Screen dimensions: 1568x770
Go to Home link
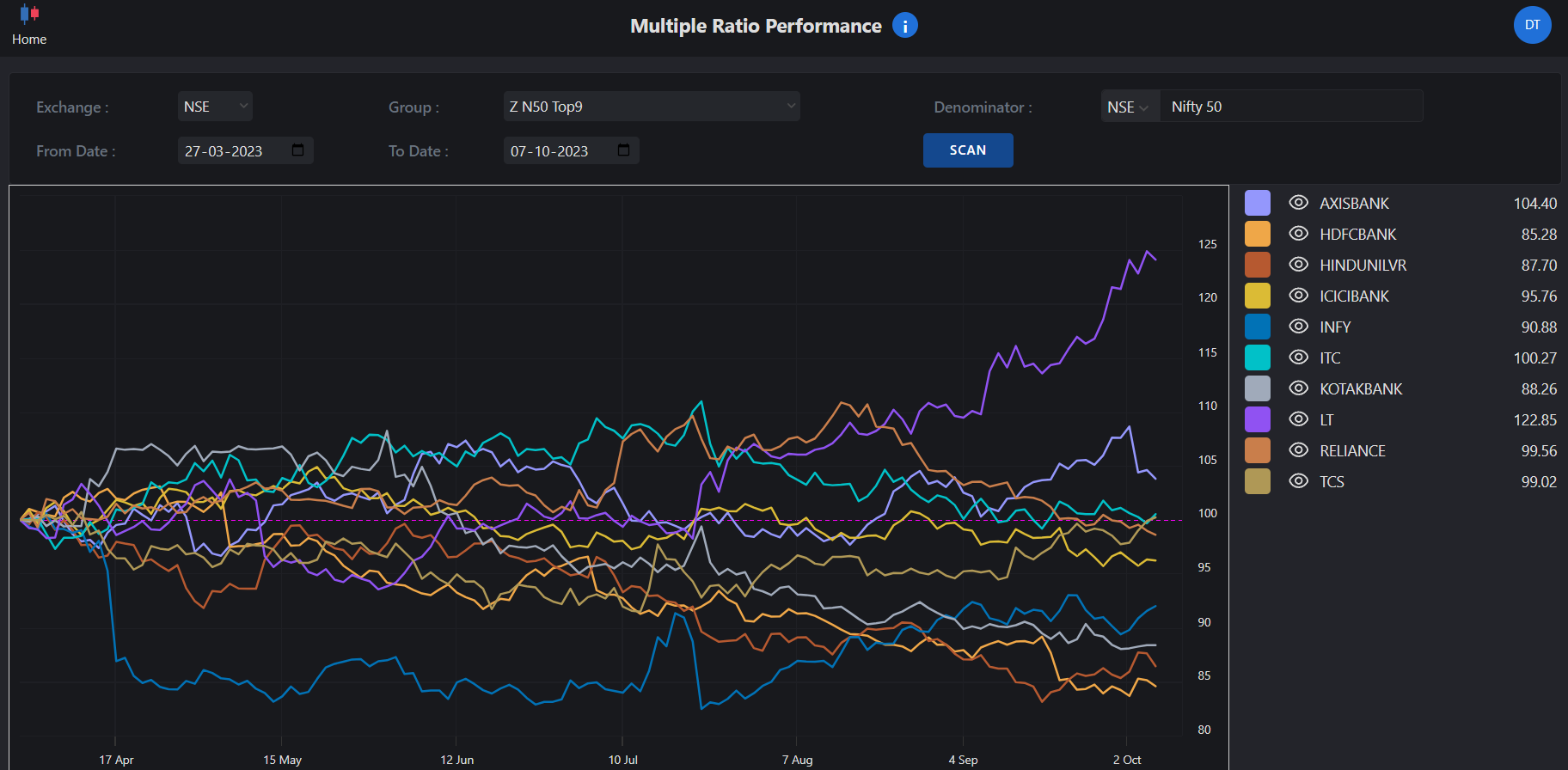[x=29, y=40]
